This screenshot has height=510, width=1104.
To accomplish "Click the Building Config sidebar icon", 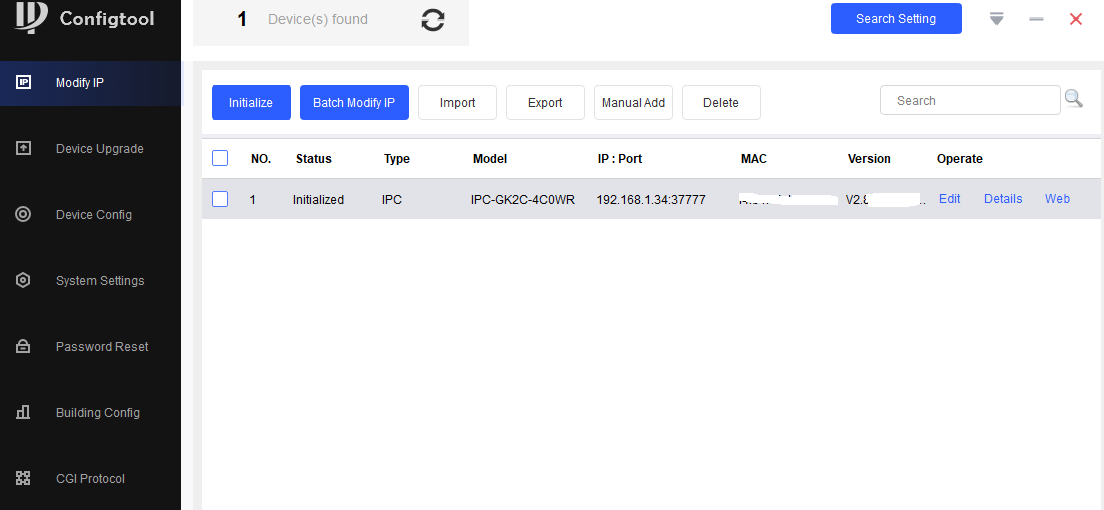I will 24,413.
